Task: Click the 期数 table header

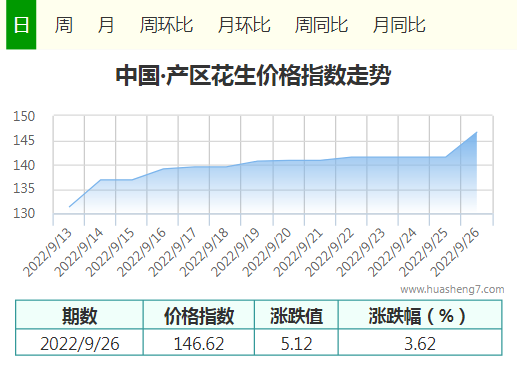Action: (79, 315)
